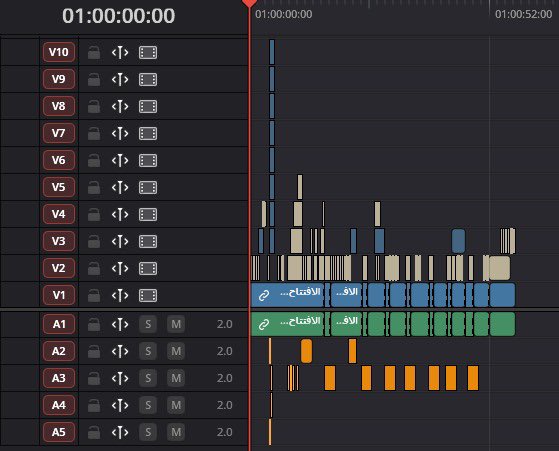
Task: Lock video track V7
Action: tap(94, 134)
